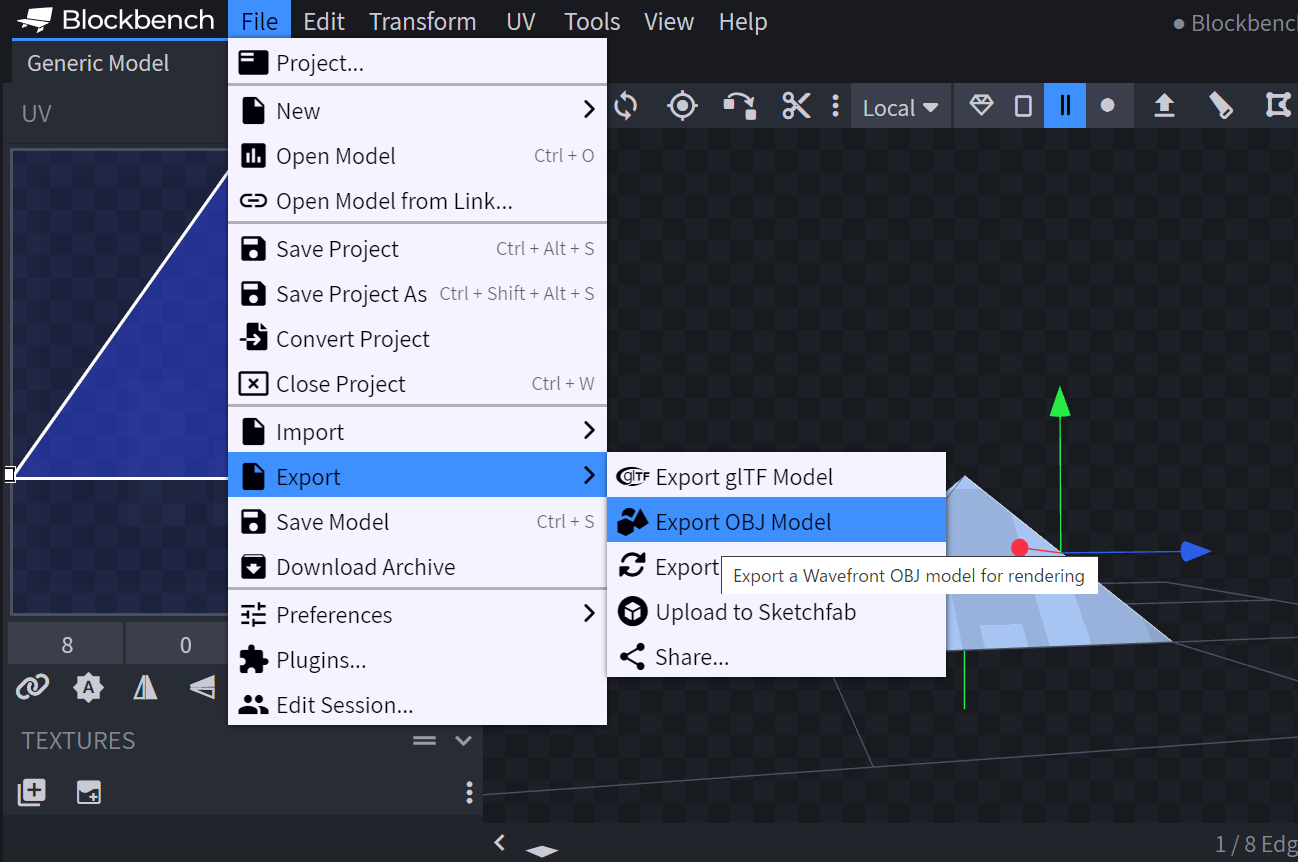Open the Textures panel three-dot menu
Screen dimensions: 1298x862
coord(469,793)
